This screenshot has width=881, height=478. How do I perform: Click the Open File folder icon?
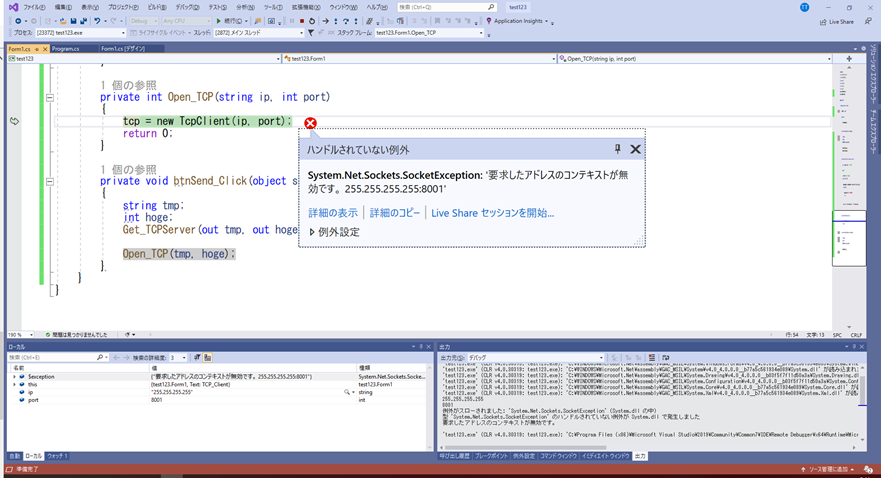(x=63, y=21)
